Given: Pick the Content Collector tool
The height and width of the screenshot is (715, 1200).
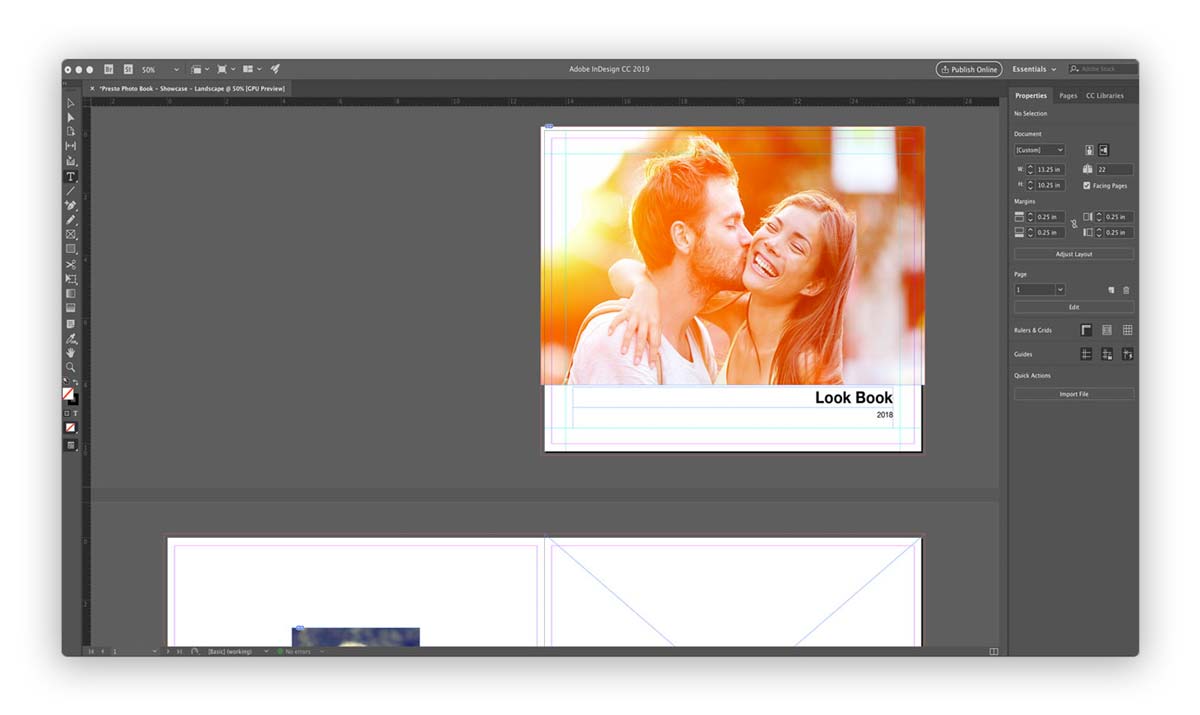Looking at the screenshot, I should tap(71, 161).
